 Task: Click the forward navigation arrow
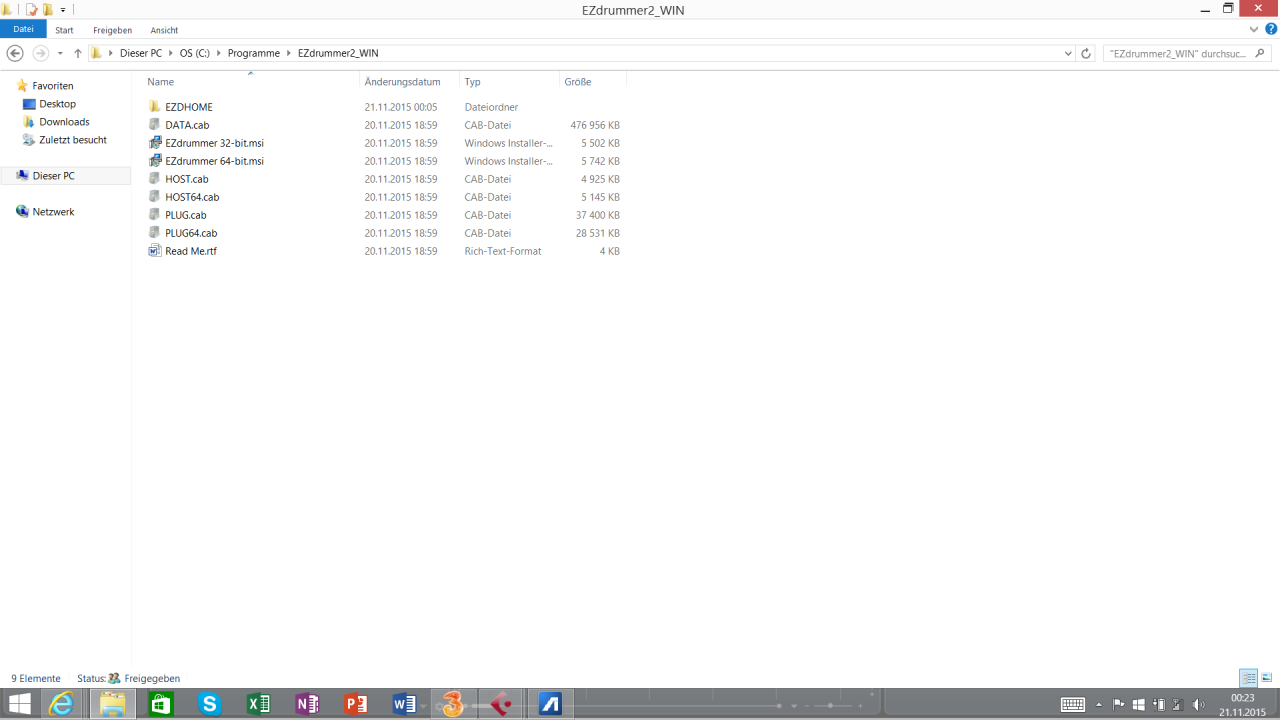[x=41, y=53]
